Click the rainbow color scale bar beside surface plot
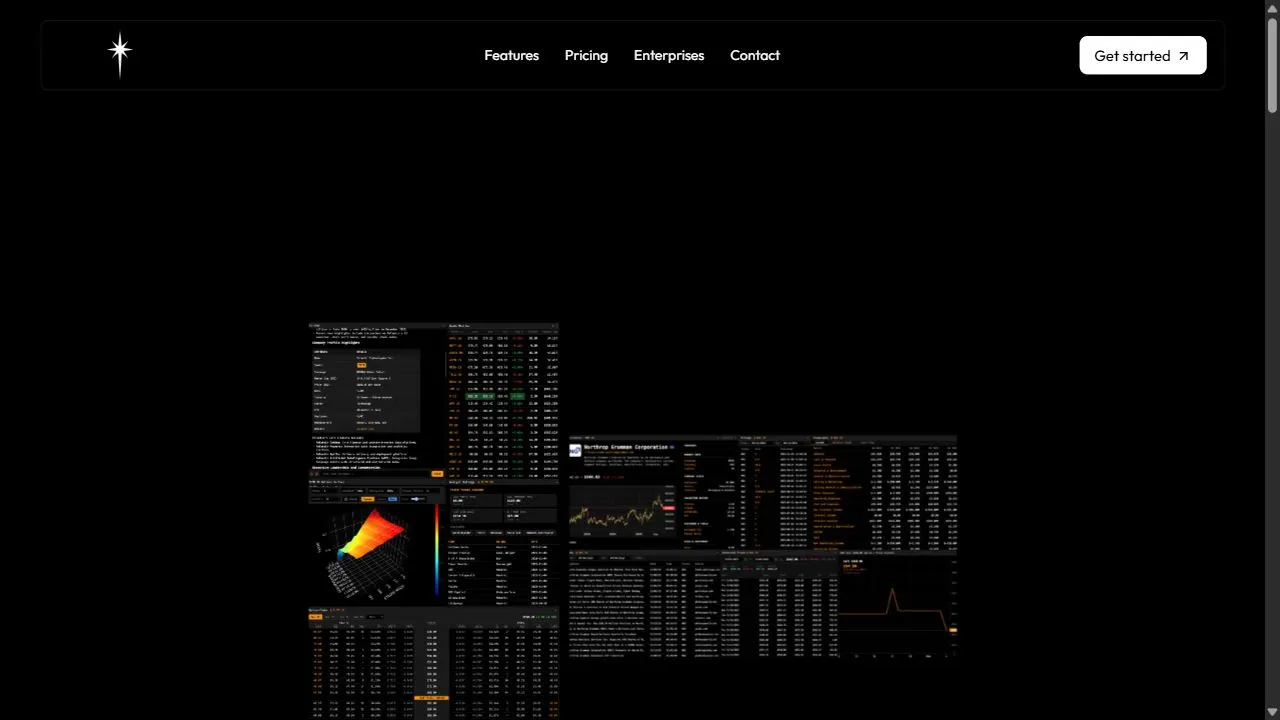Image resolution: width=1280 pixels, height=720 pixels. tap(437, 550)
